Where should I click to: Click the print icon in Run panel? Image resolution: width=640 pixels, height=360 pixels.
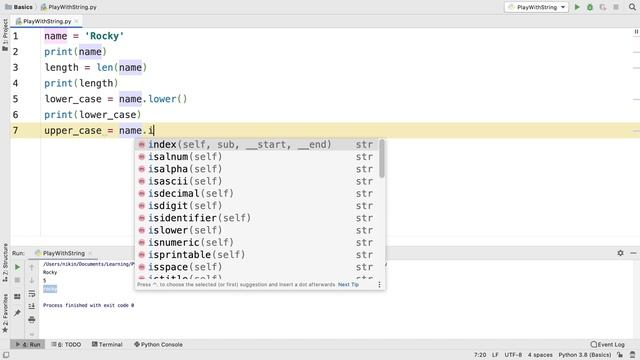coord(32,319)
